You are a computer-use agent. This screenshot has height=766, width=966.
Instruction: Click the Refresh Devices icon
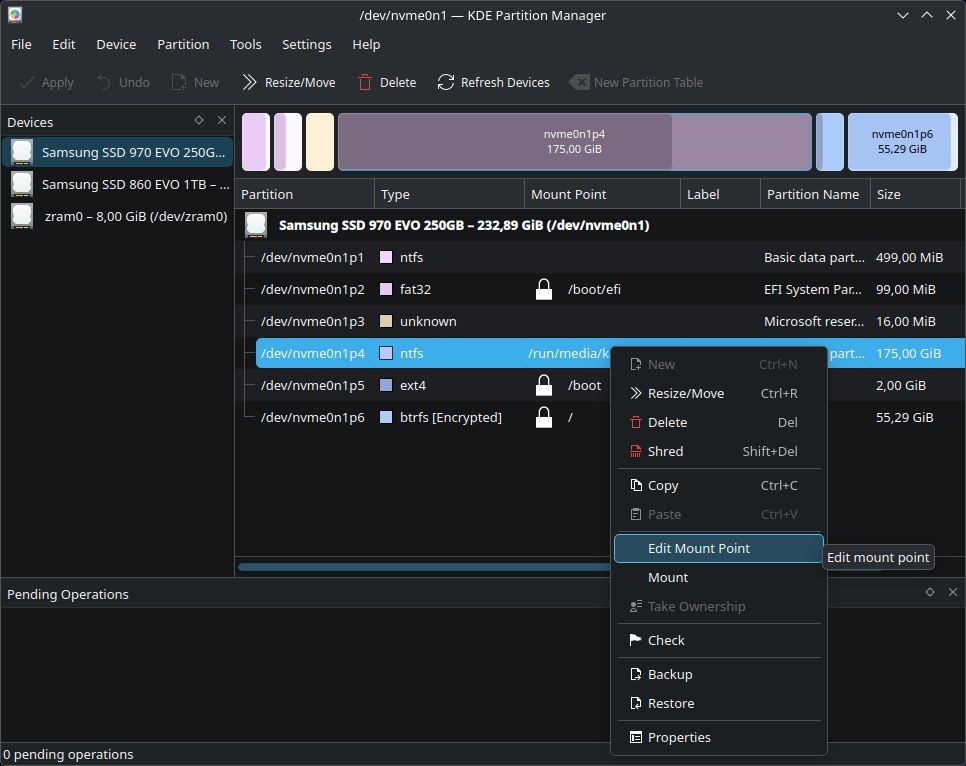click(x=445, y=82)
